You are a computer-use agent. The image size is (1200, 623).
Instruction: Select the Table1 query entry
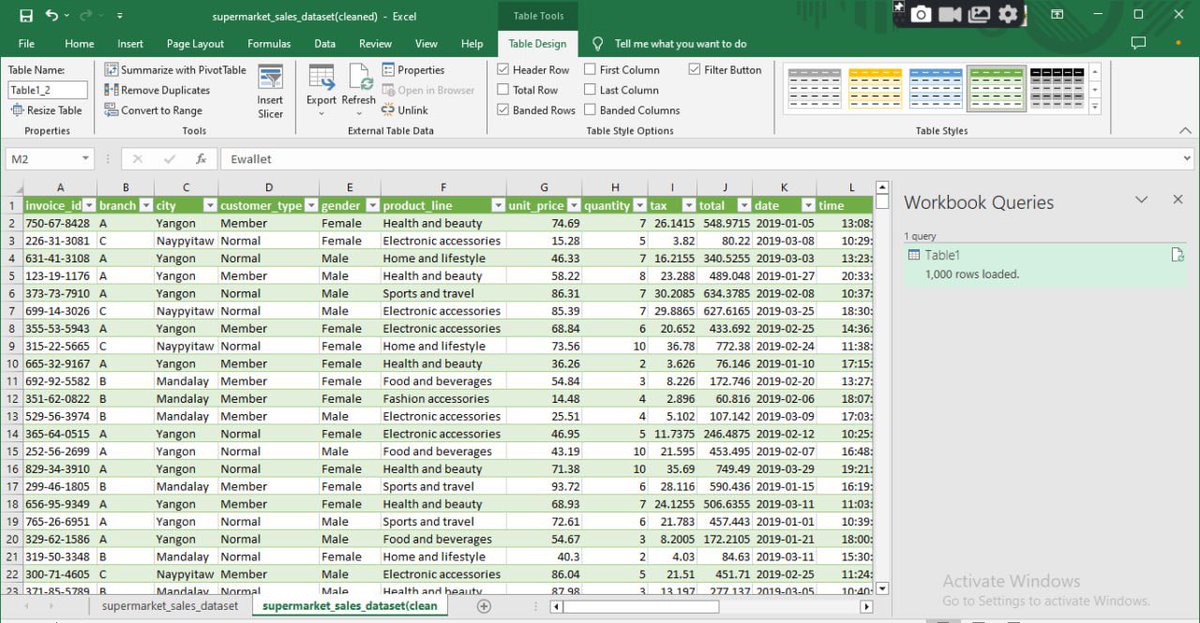[x=1046, y=265]
